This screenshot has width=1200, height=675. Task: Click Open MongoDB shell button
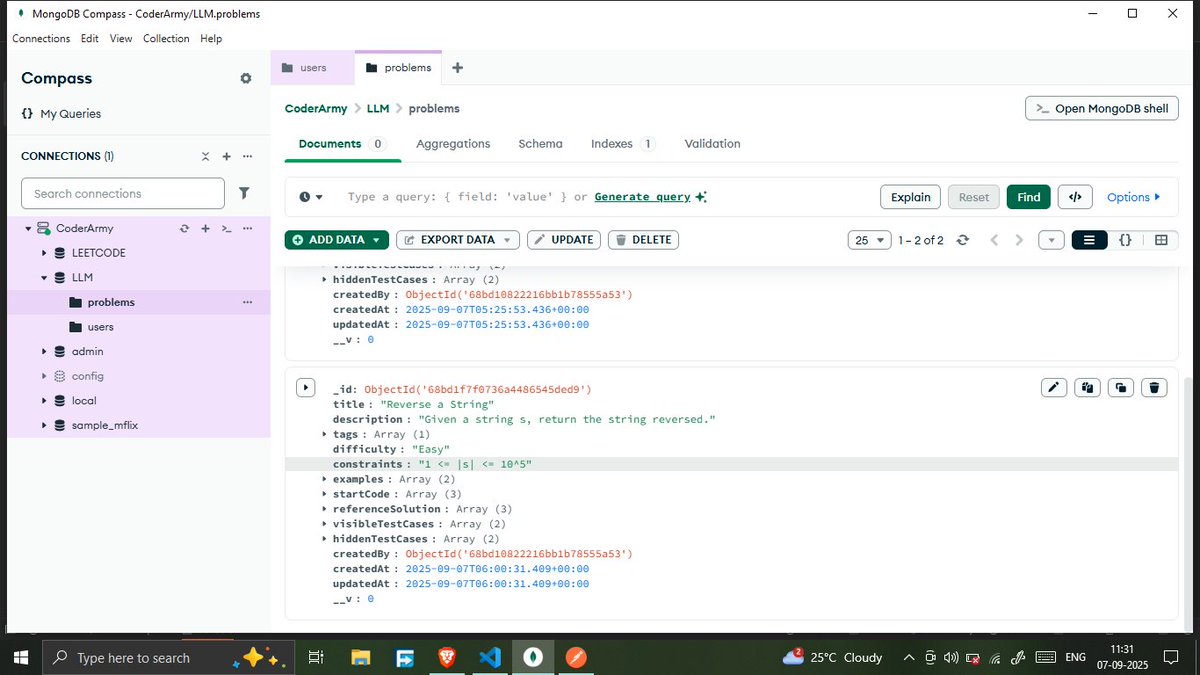tap(1101, 108)
